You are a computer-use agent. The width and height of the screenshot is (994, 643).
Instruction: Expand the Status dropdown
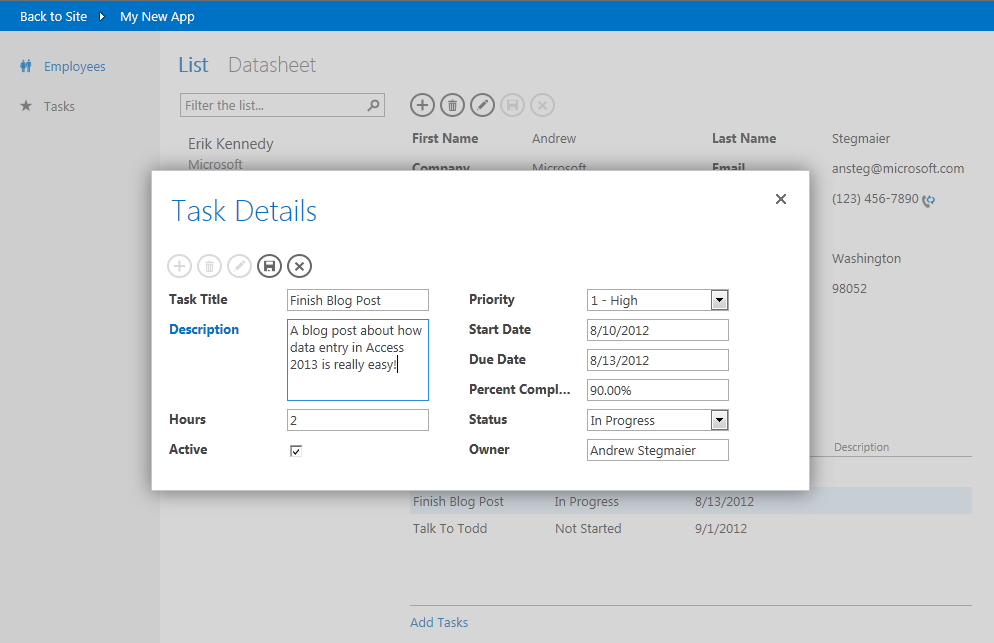pos(718,420)
